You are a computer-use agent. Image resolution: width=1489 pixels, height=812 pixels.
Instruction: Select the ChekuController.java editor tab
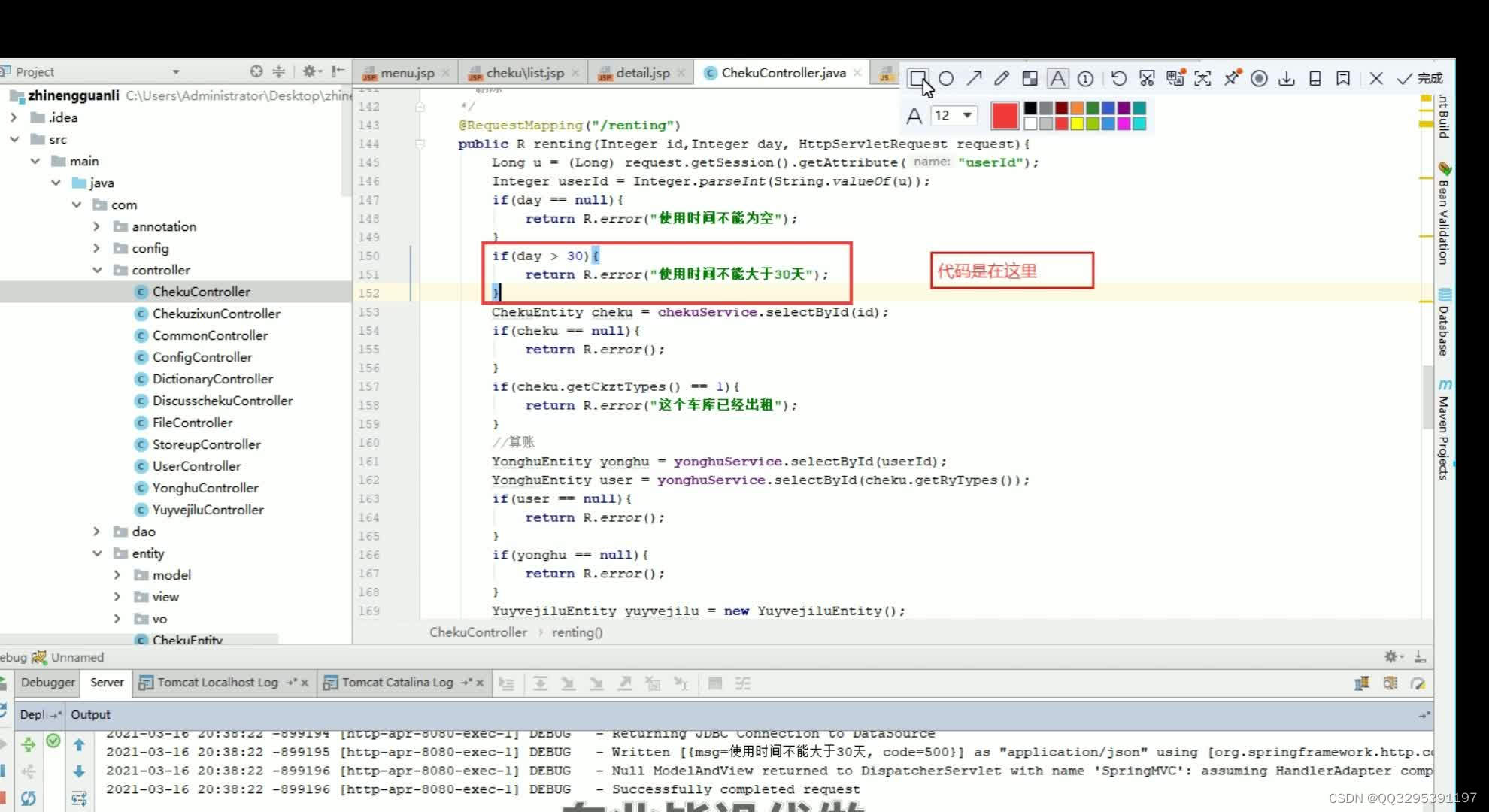tap(783, 73)
